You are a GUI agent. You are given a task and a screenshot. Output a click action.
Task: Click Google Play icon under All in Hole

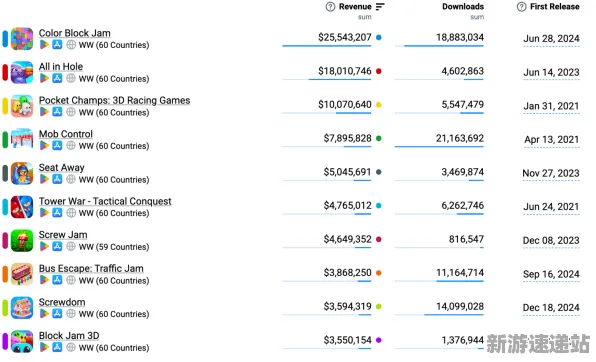tap(44, 78)
